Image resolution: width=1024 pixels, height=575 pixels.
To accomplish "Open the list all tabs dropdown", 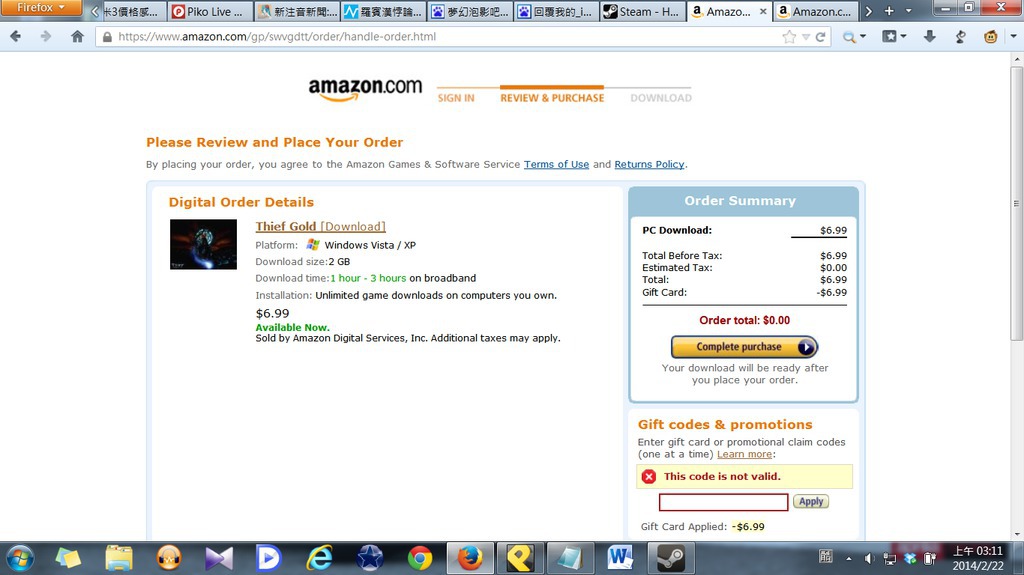I will (908, 11).
